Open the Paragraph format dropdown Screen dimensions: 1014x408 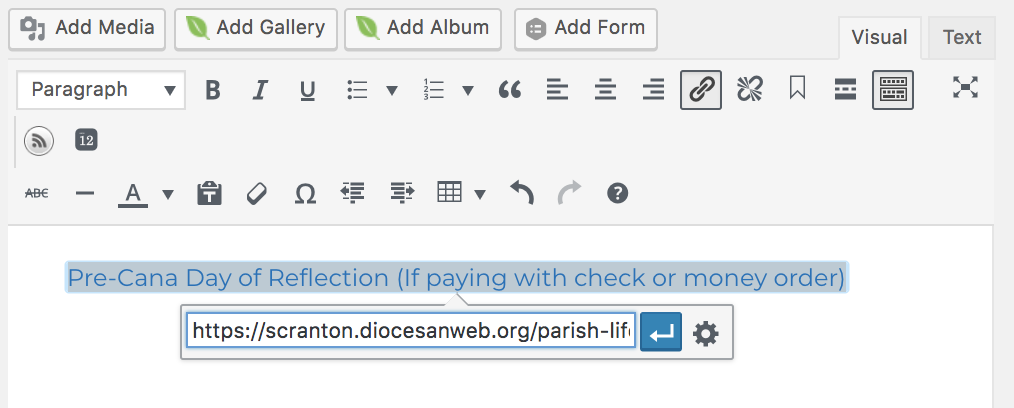pyautogui.click(x=100, y=90)
